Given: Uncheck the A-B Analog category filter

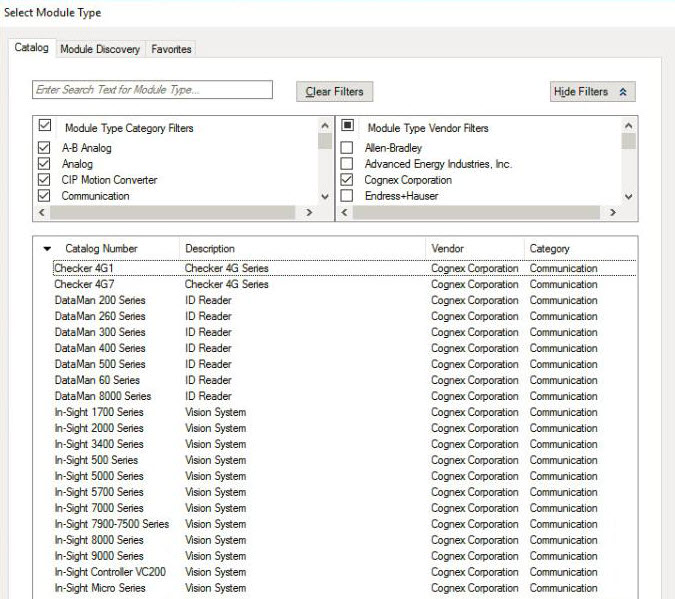Looking at the screenshot, I should click(43, 148).
